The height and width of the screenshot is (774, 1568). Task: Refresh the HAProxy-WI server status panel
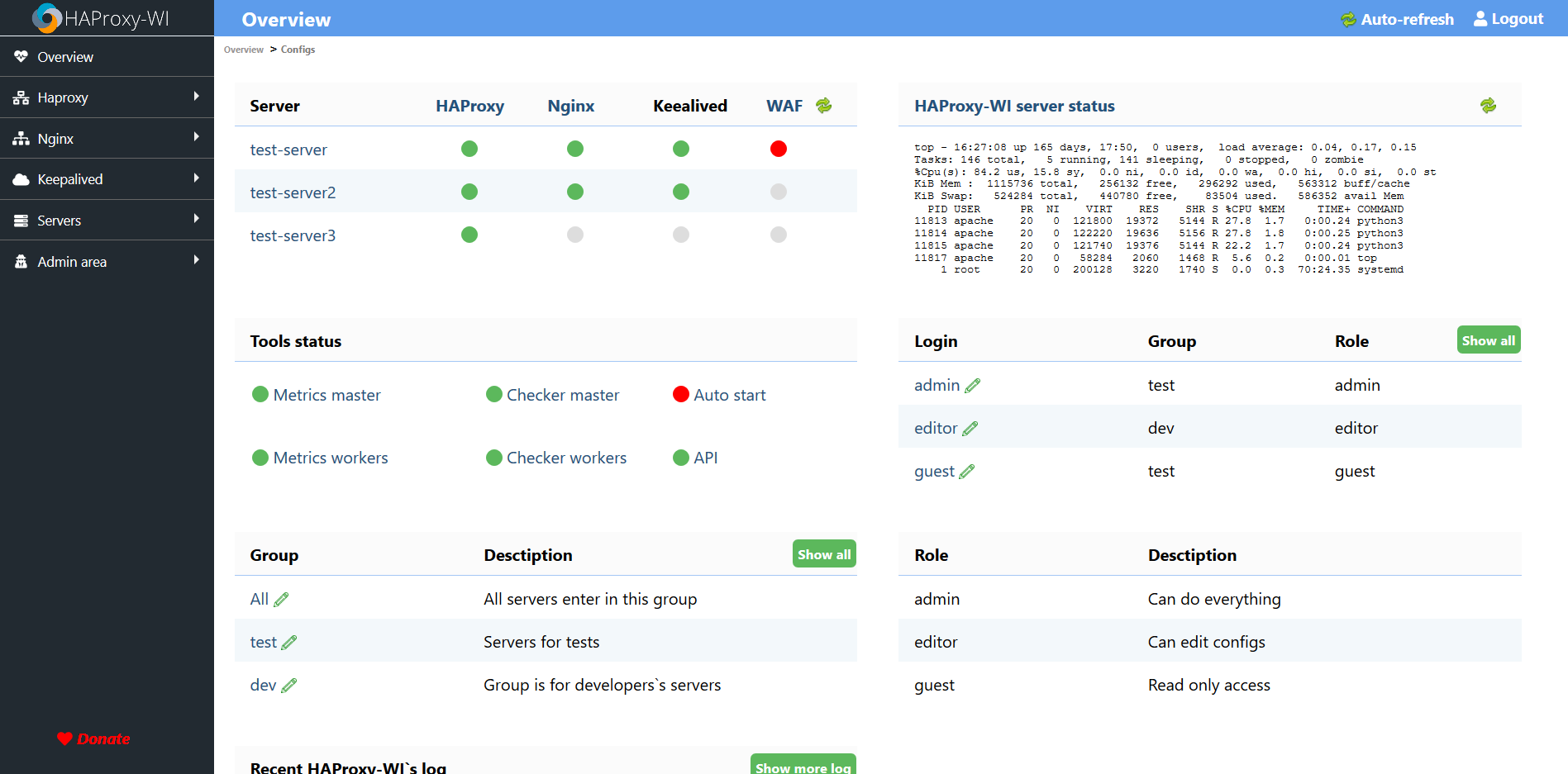[x=1489, y=105]
